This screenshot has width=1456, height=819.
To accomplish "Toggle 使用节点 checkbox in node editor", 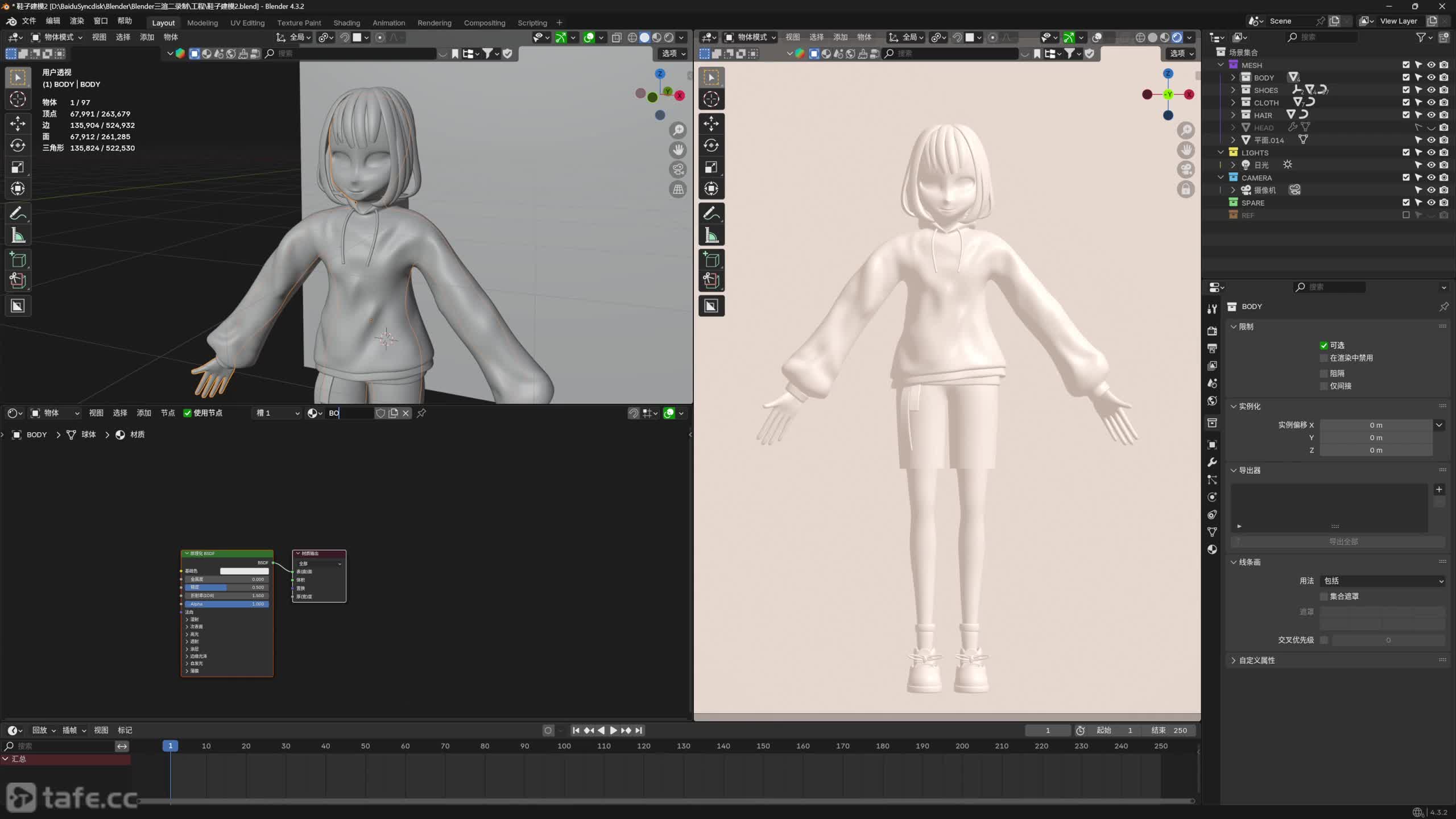I will tap(187, 413).
